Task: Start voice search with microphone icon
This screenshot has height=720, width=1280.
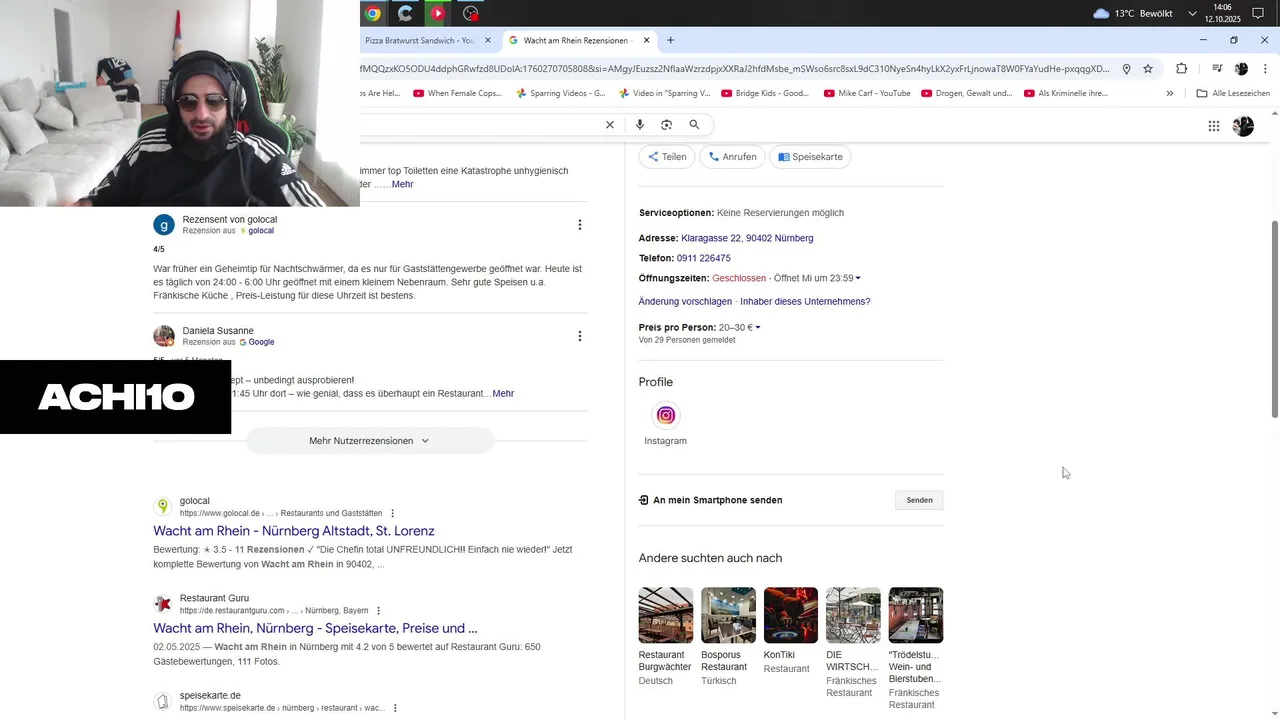Action: [640, 125]
